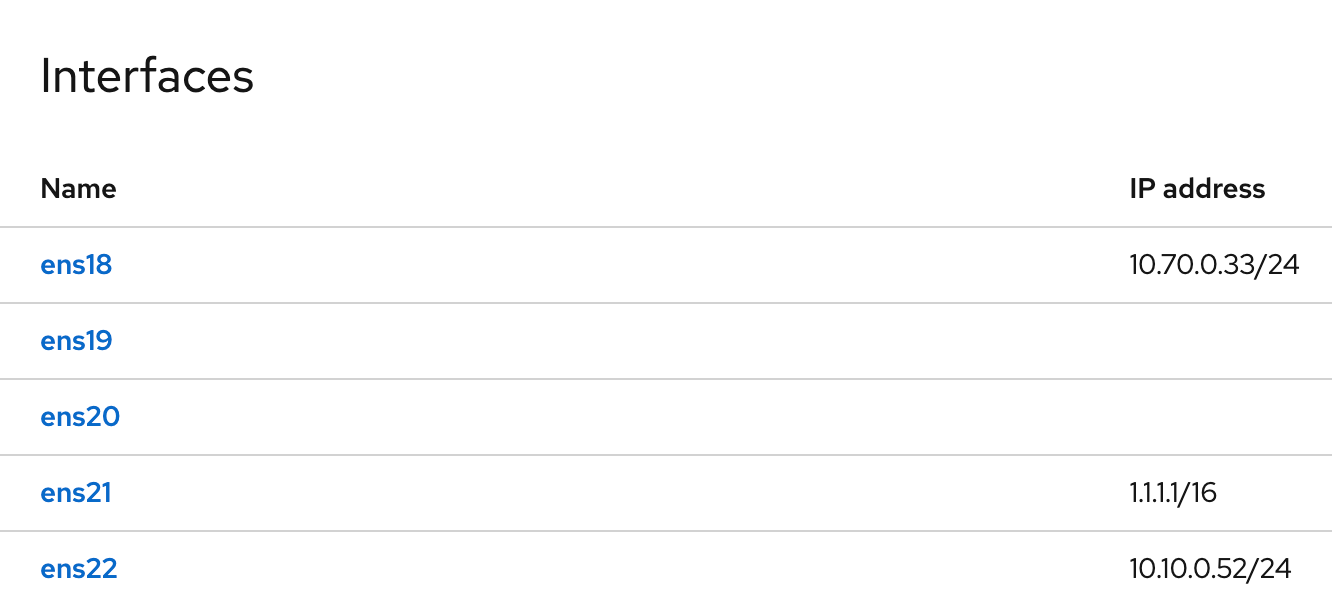Select the ens20 interface link
Viewport: 1332px width, 600px height.
[x=80, y=417]
